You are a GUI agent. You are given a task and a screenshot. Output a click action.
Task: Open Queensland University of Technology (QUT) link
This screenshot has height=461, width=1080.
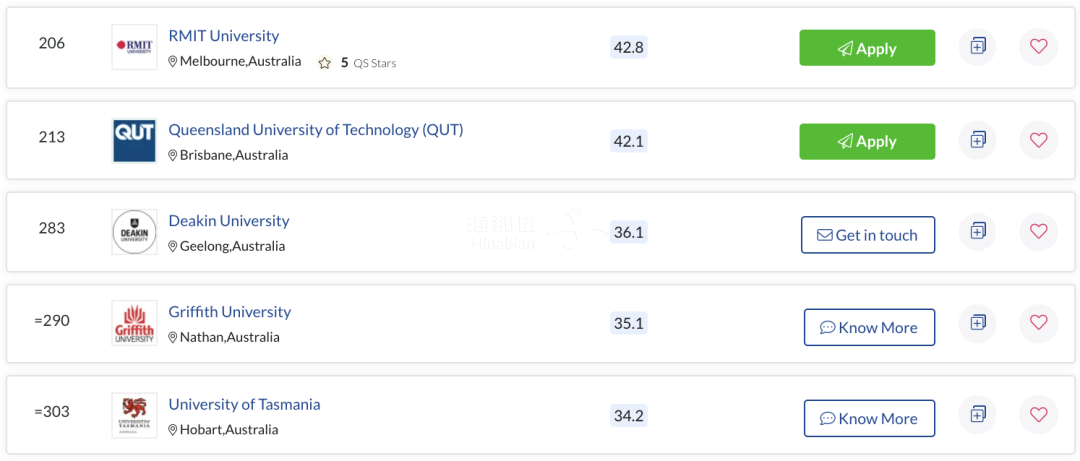coord(316,130)
